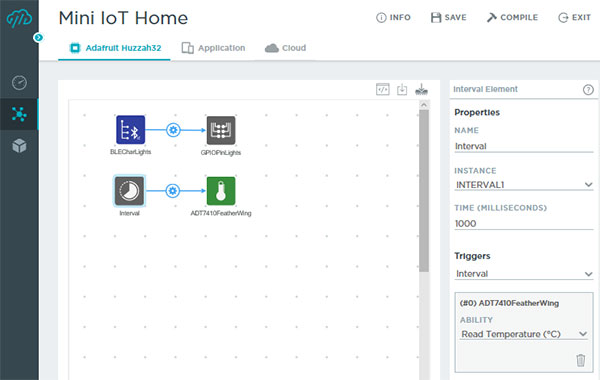Open the ABILITY dropdown Read Temperature
This screenshot has height=380, width=600.
point(523,334)
